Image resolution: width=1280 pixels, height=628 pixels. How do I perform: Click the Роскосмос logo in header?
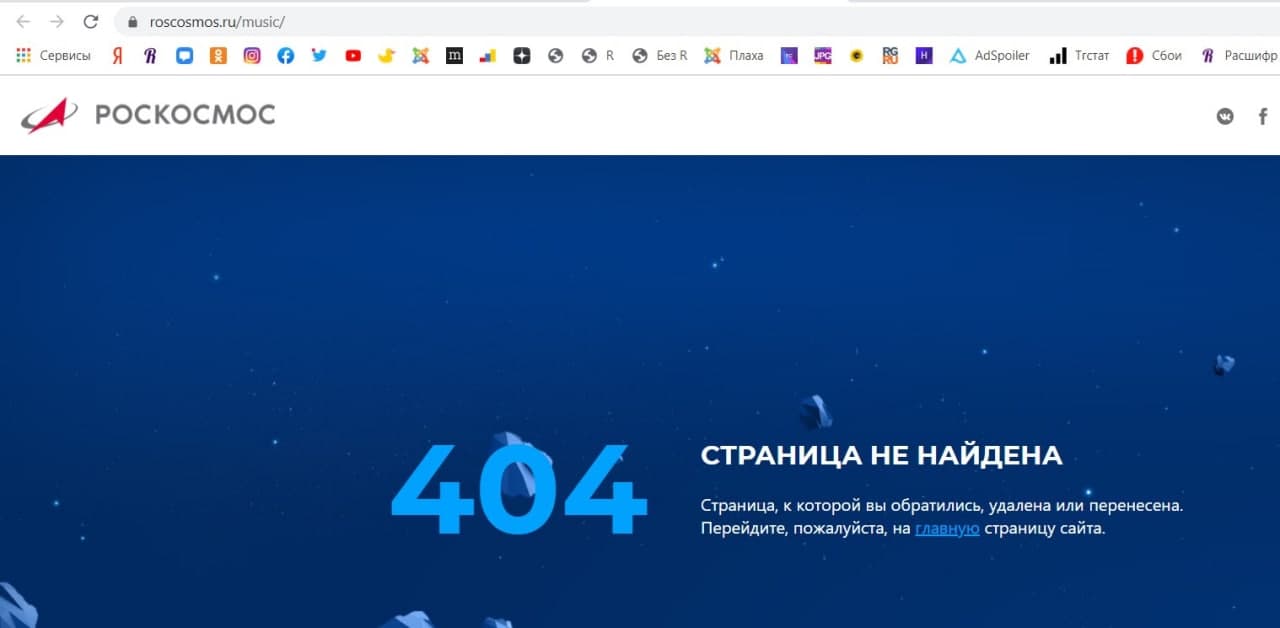(x=148, y=115)
